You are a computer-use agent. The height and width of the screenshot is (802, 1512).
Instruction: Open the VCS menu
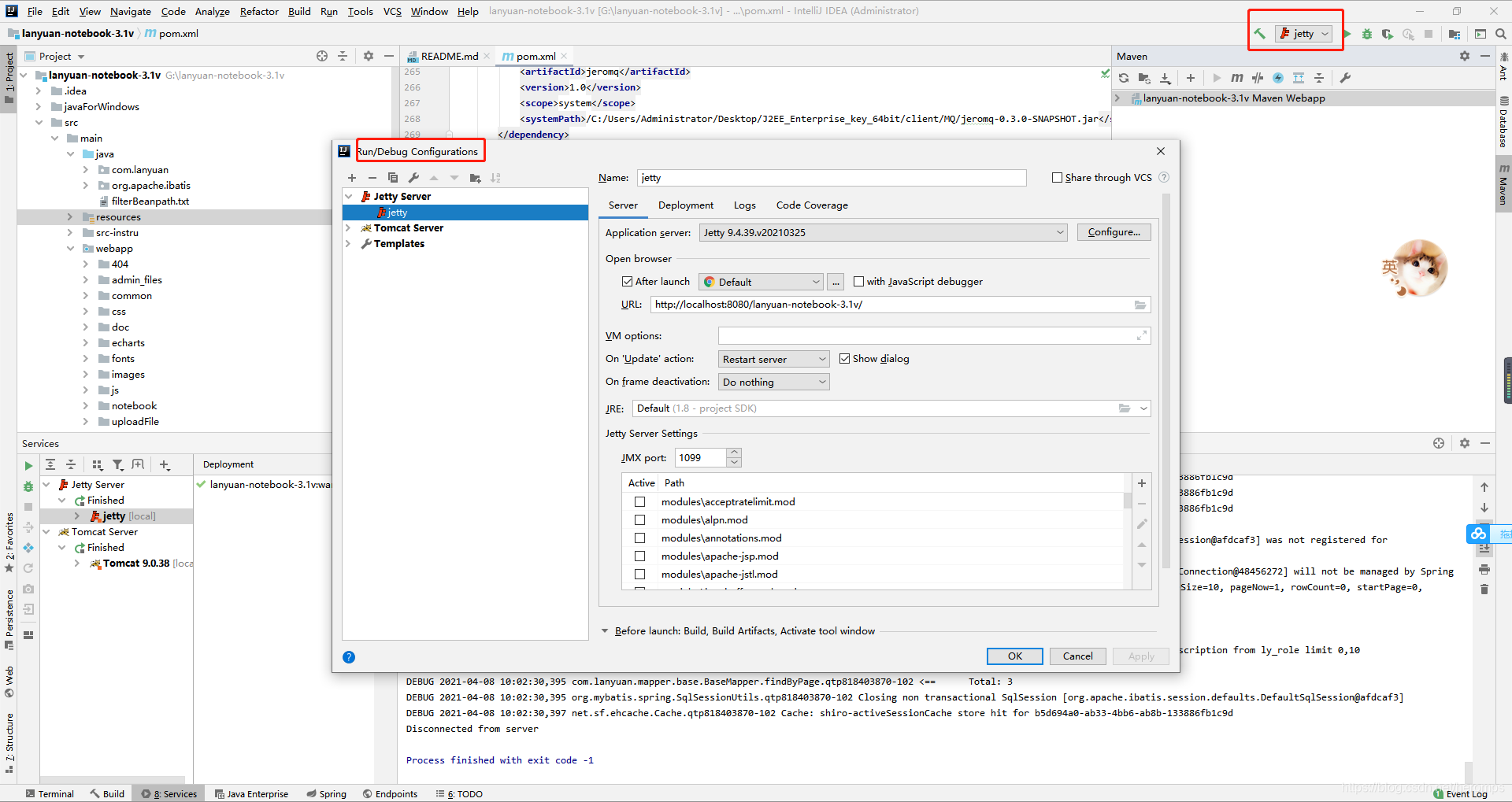pyautogui.click(x=392, y=11)
